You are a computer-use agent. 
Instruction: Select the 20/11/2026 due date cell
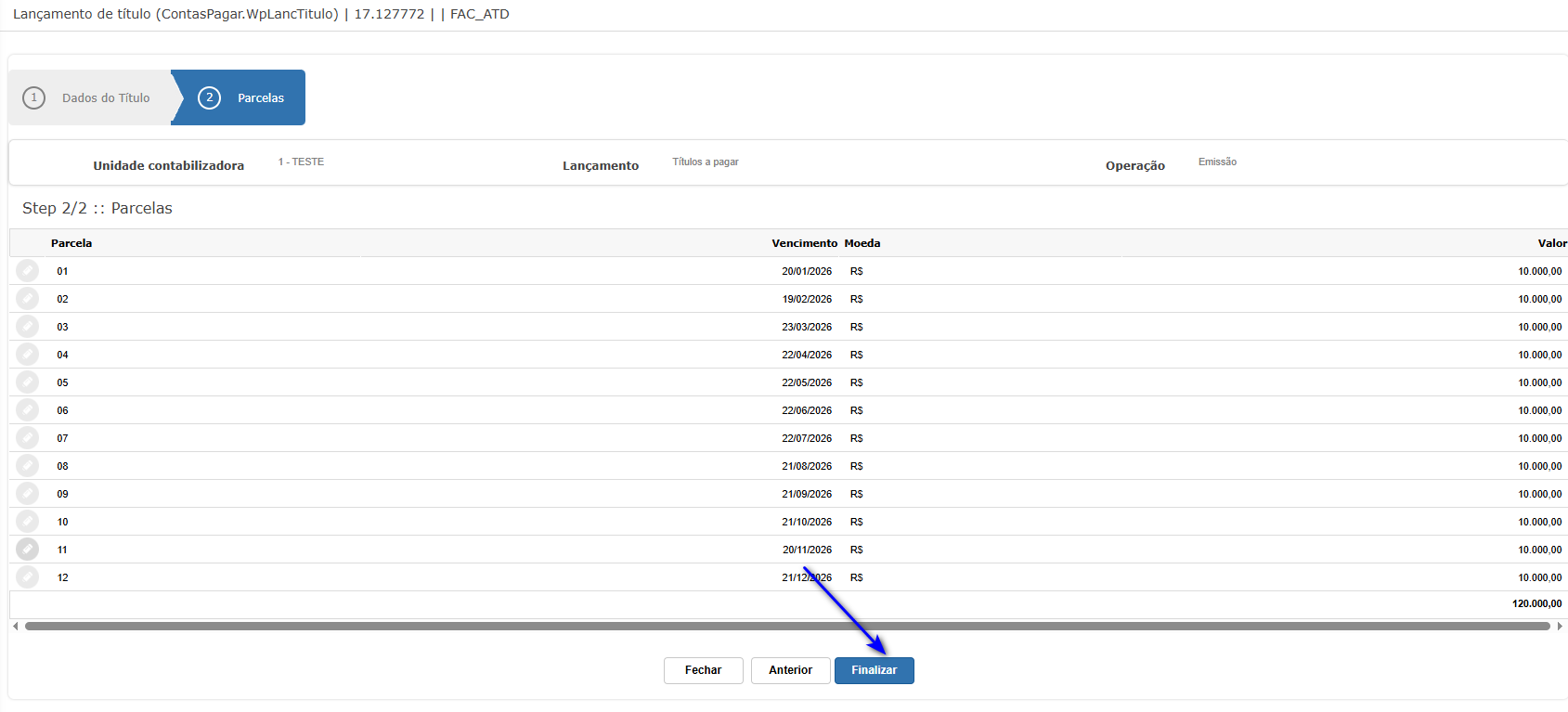click(x=807, y=550)
